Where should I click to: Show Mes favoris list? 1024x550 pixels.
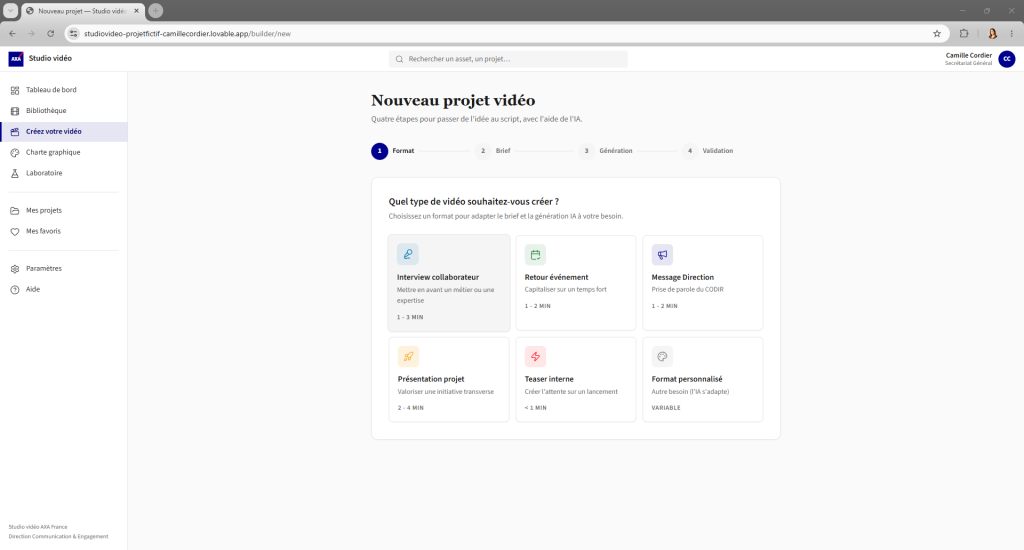coord(63,232)
